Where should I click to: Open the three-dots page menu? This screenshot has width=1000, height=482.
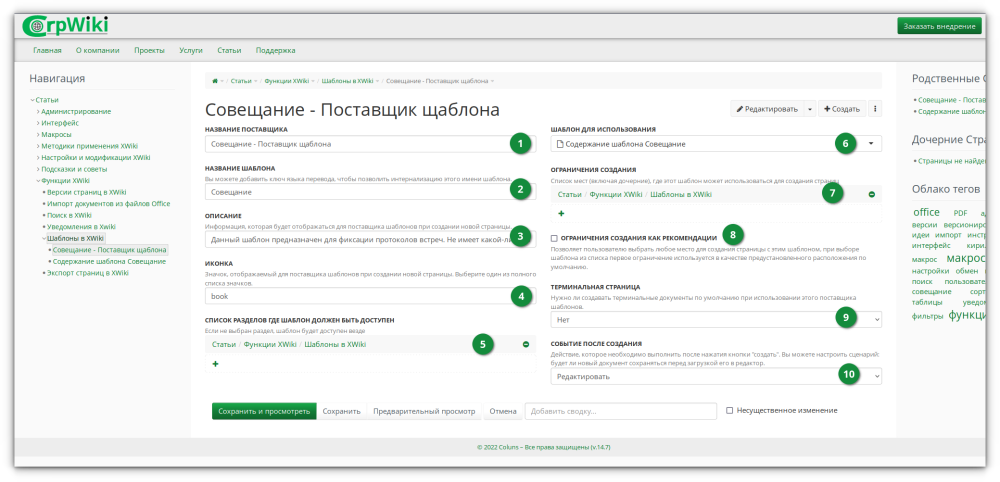pos(875,109)
